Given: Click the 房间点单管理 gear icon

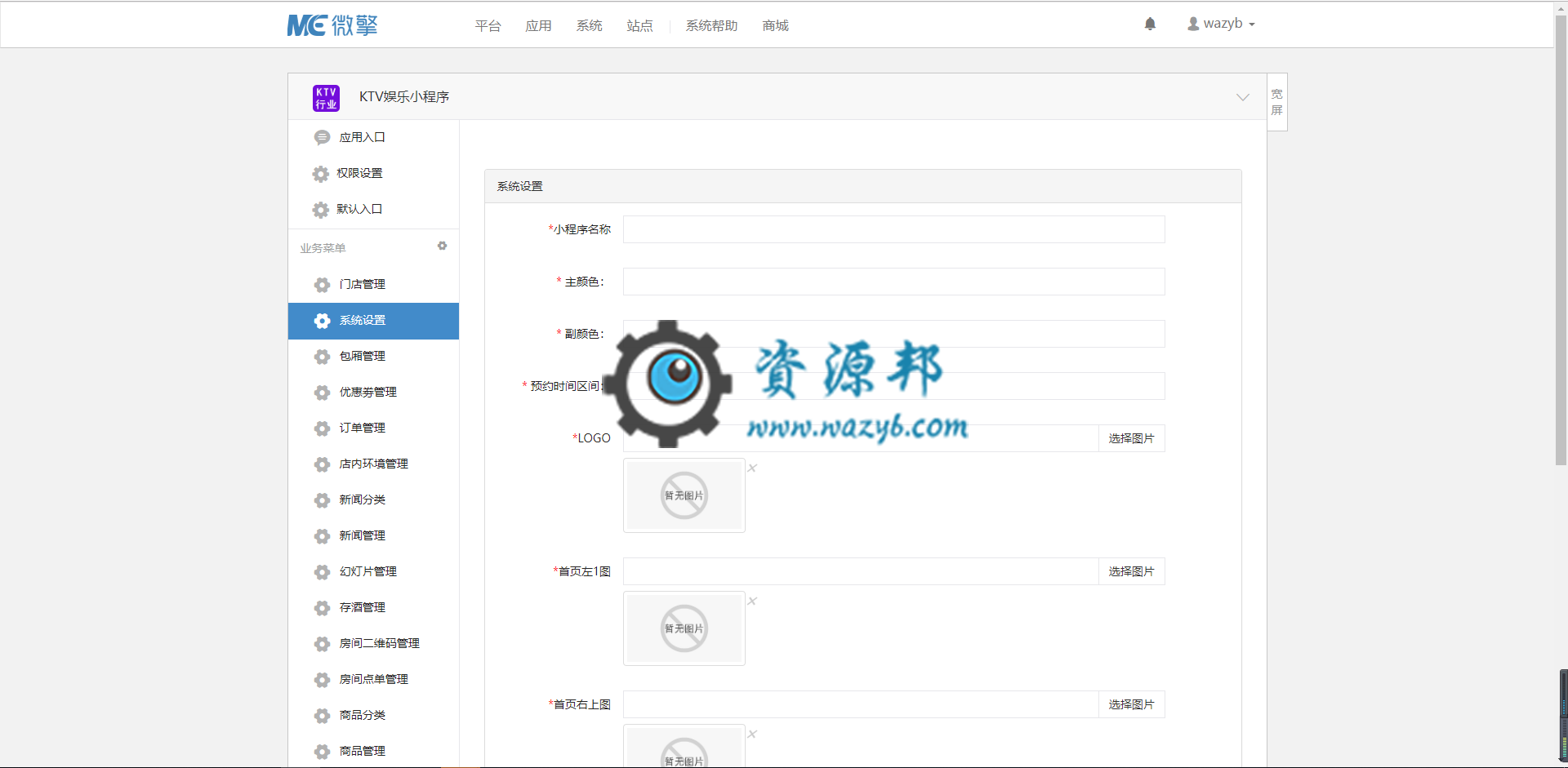Looking at the screenshot, I should [x=322, y=680].
